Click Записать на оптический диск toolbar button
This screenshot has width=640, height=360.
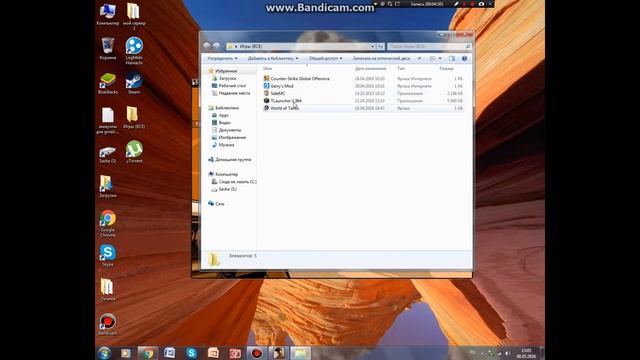pyautogui.click(x=381, y=58)
